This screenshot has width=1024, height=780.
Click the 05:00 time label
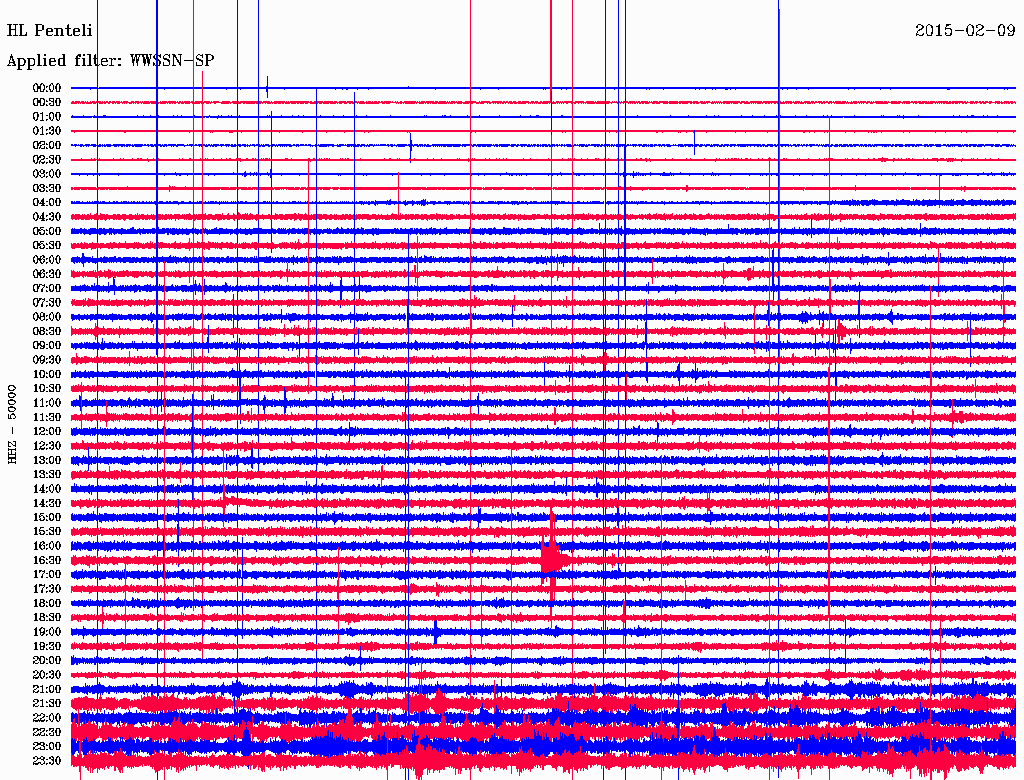click(x=46, y=231)
